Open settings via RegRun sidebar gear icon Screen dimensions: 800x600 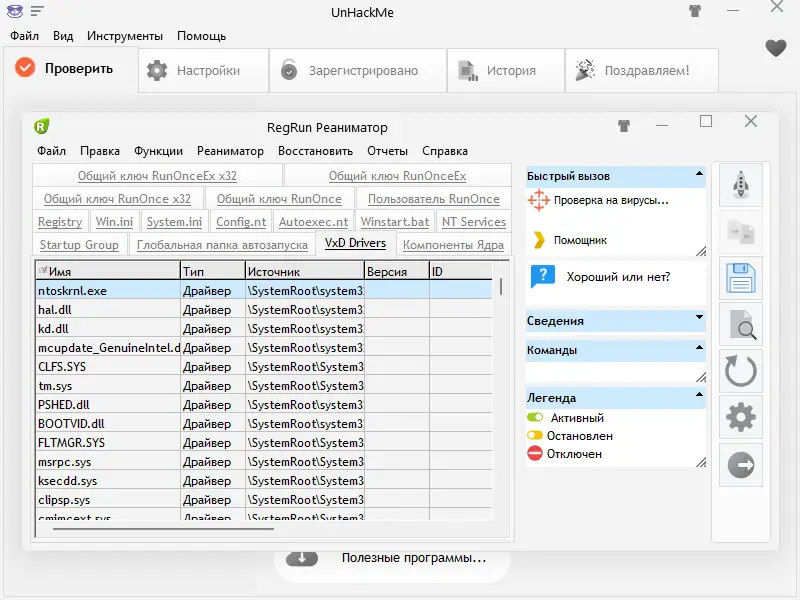(x=740, y=418)
